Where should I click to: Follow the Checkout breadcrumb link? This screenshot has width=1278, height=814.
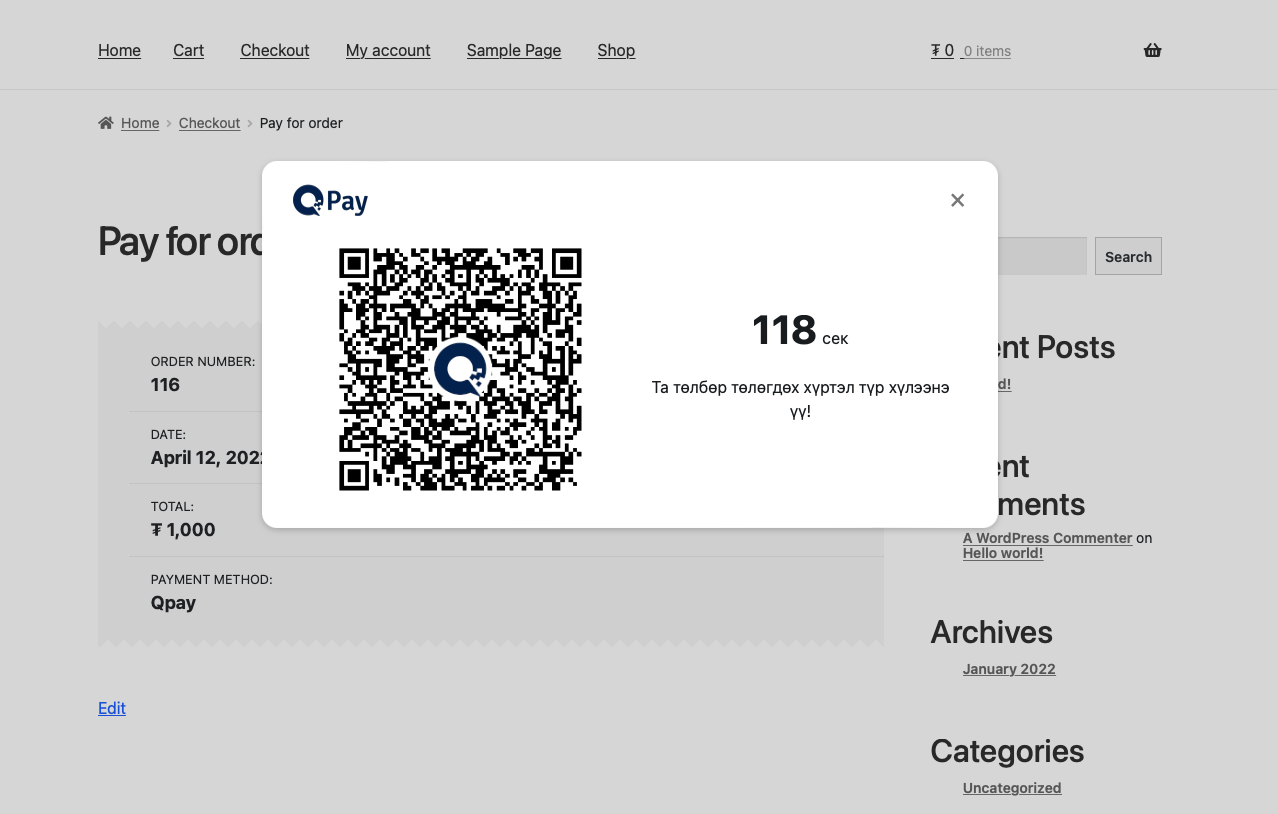pyautogui.click(x=209, y=123)
